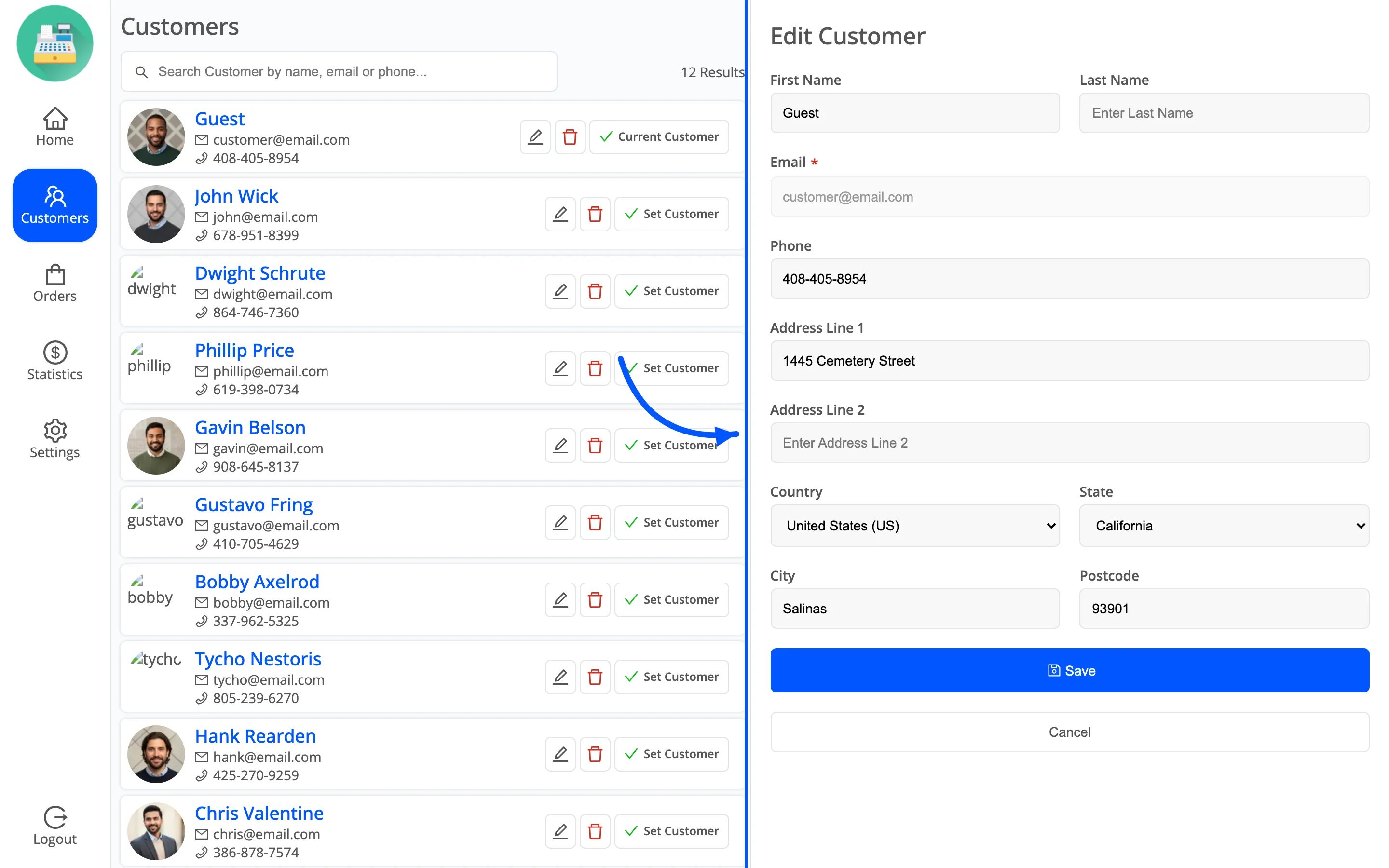Open Statistics from the sidebar
1389x868 pixels.
pyautogui.click(x=55, y=361)
